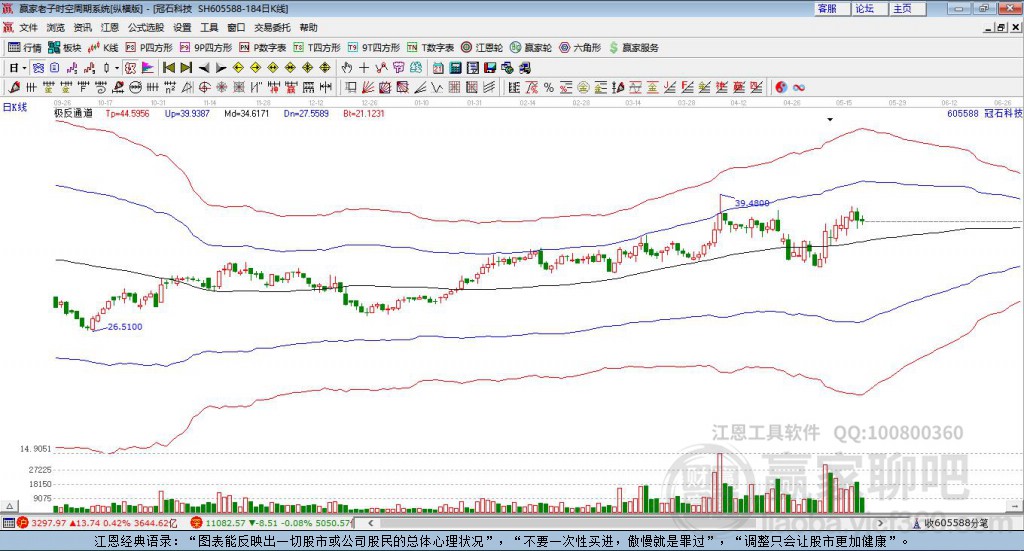The image size is (1024, 551).
Task: Click the yin-yang taiji icon
Action: click(781, 87)
